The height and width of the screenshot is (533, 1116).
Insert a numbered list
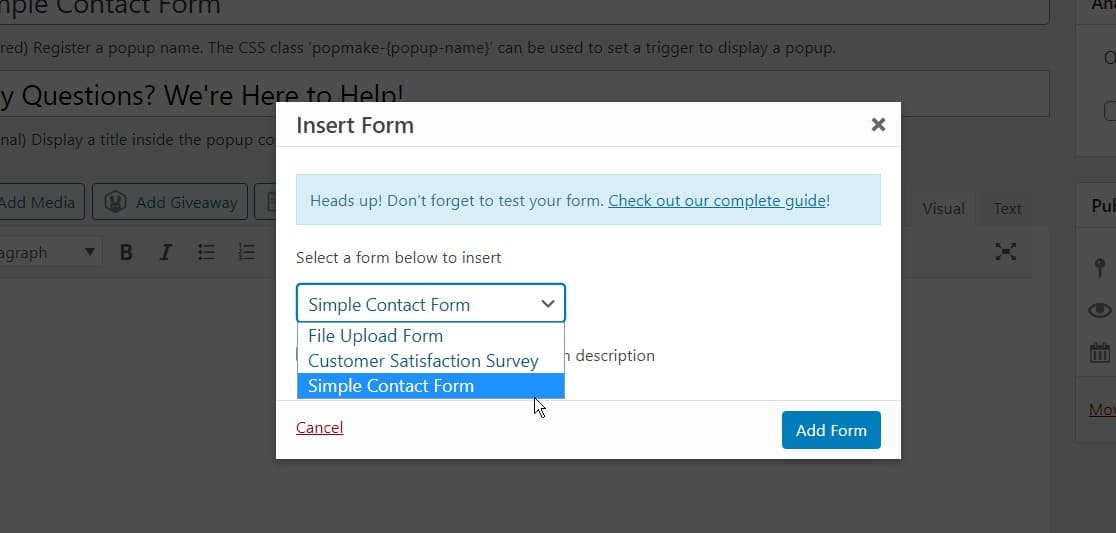(246, 252)
